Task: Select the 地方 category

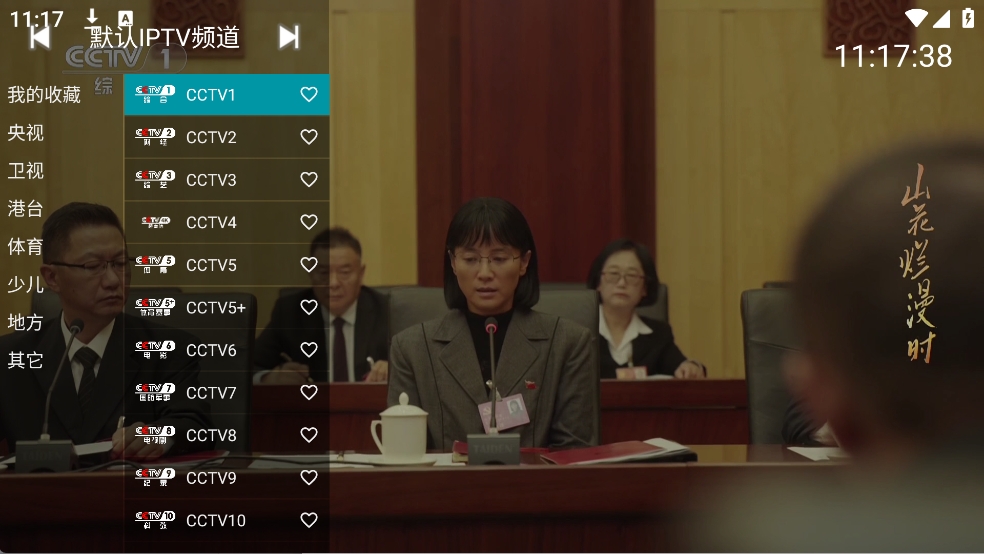Action: pyautogui.click(x=26, y=322)
